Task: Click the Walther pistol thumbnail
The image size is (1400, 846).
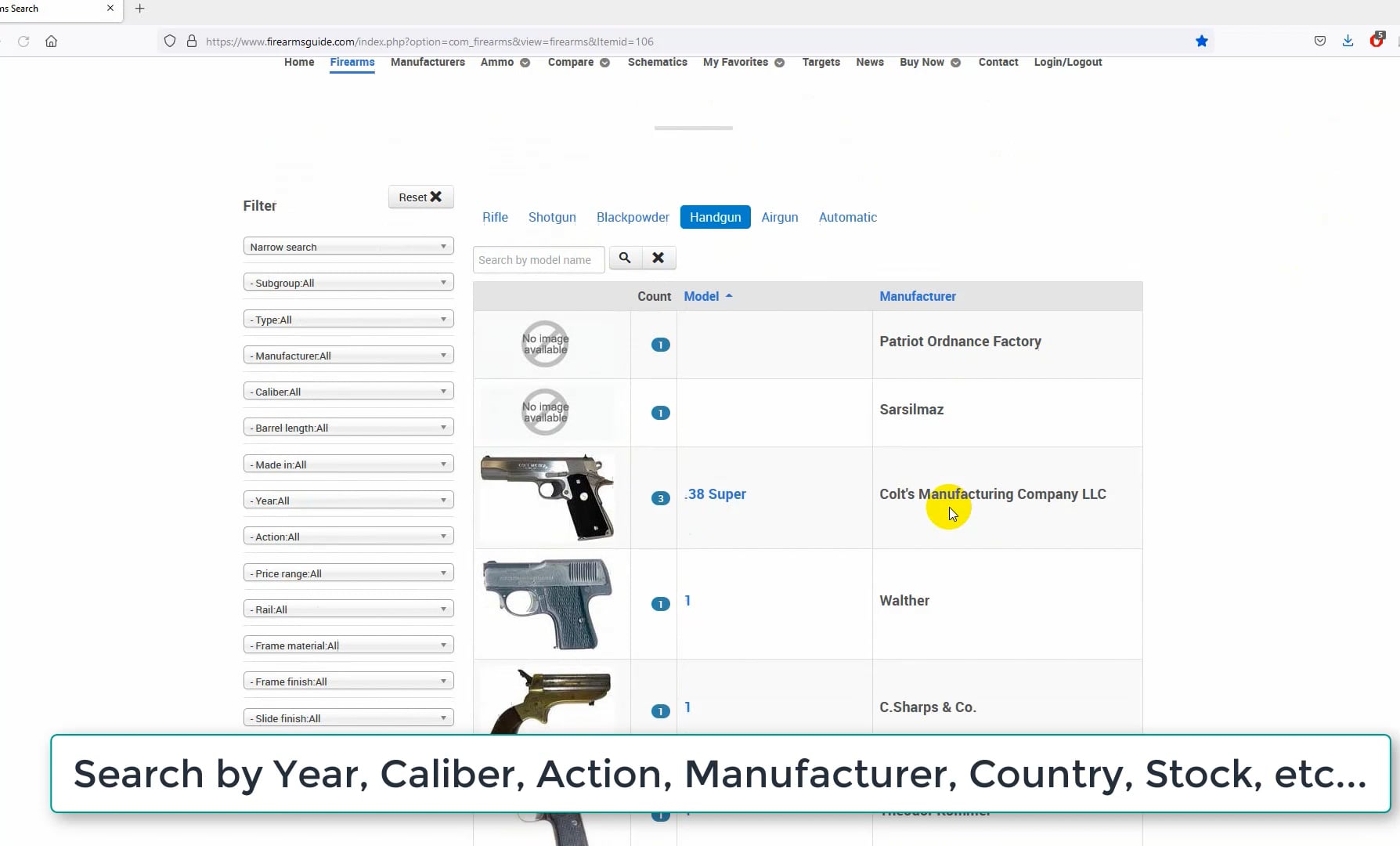Action: tap(547, 604)
